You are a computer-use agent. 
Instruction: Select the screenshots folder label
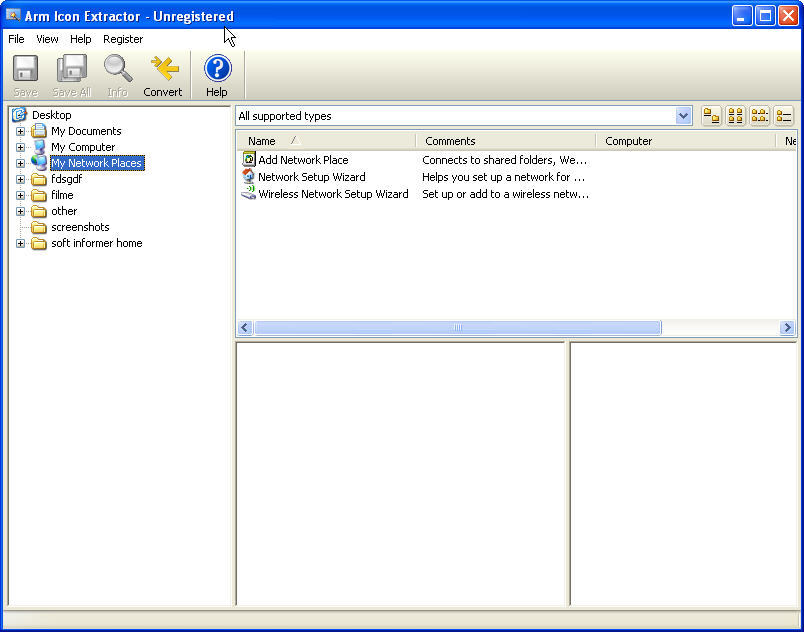pyautogui.click(x=80, y=227)
